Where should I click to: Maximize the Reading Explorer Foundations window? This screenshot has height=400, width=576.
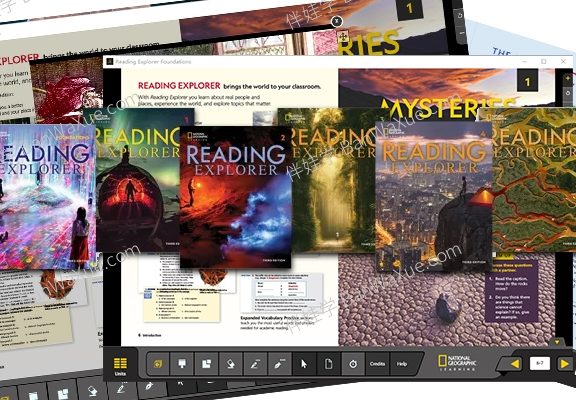pyautogui.click(x=544, y=61)
